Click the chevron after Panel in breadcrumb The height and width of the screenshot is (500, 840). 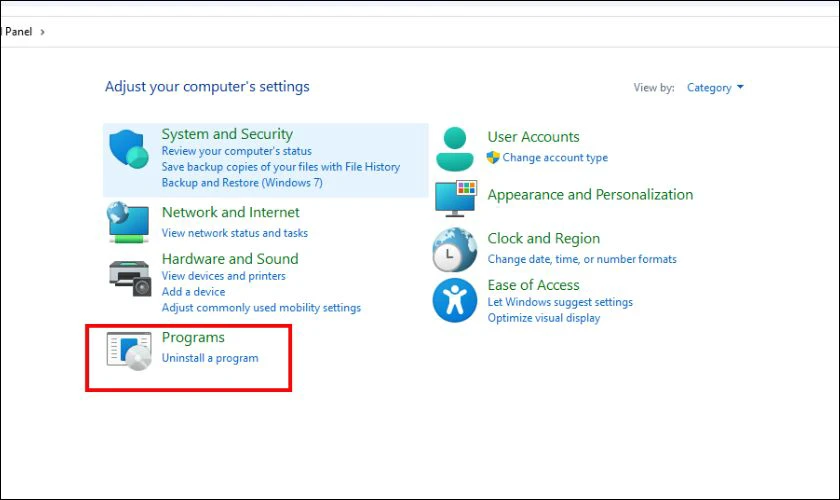(x=42, y=32)
